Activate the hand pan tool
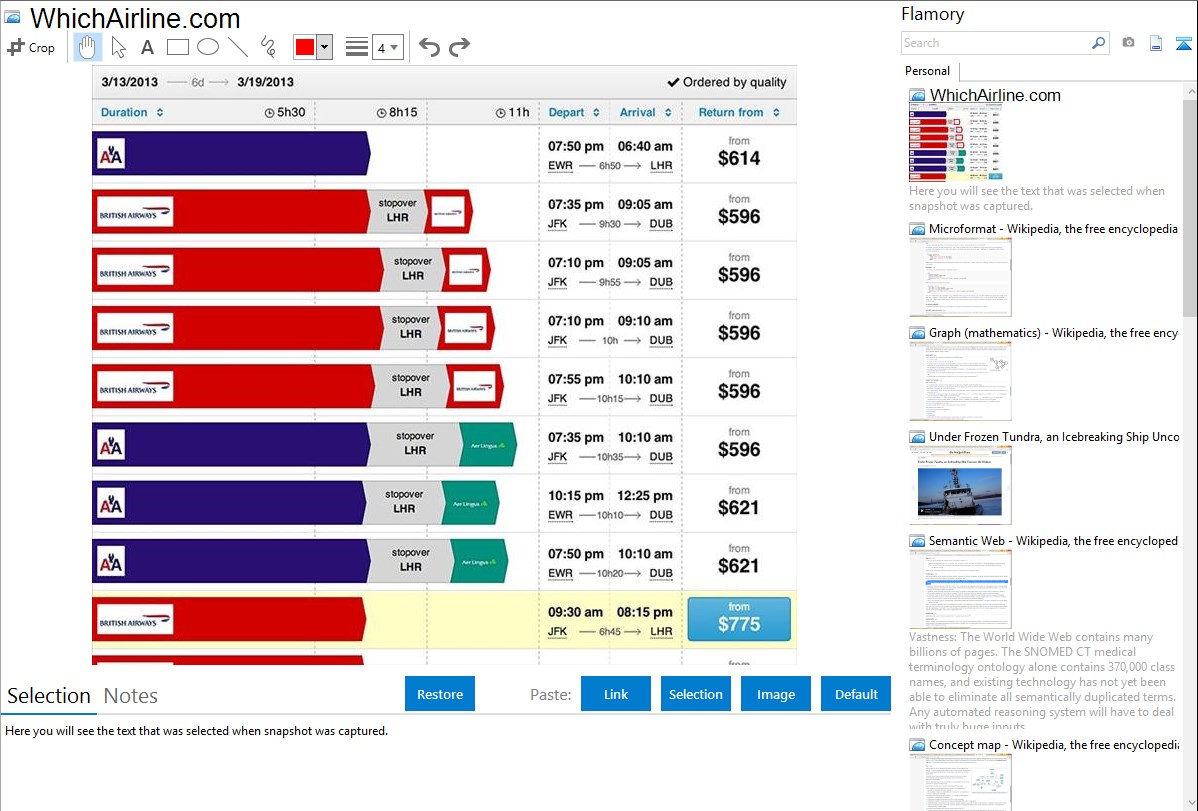The height and width of the screenshot is (811, 1198). pos(87,47)
